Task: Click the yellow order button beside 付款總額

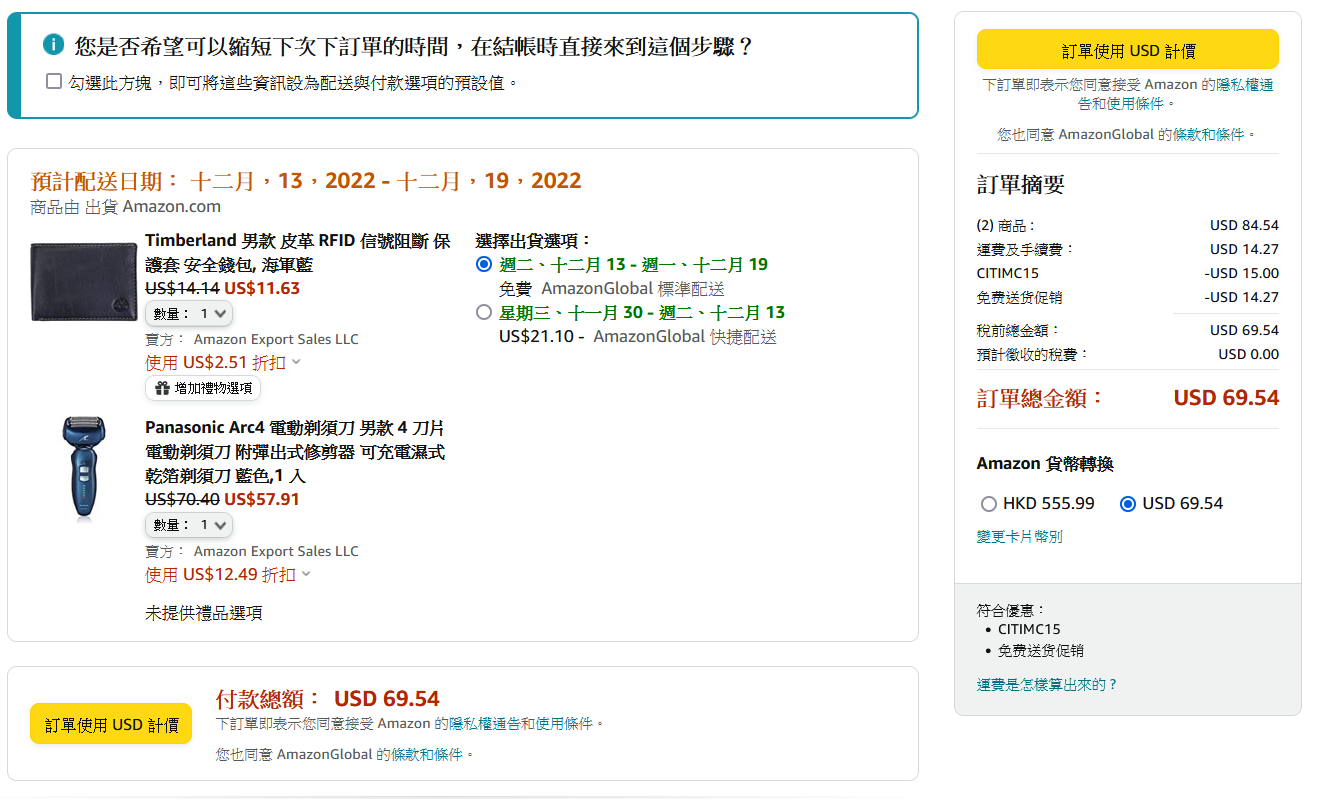Action: (111, 724)
